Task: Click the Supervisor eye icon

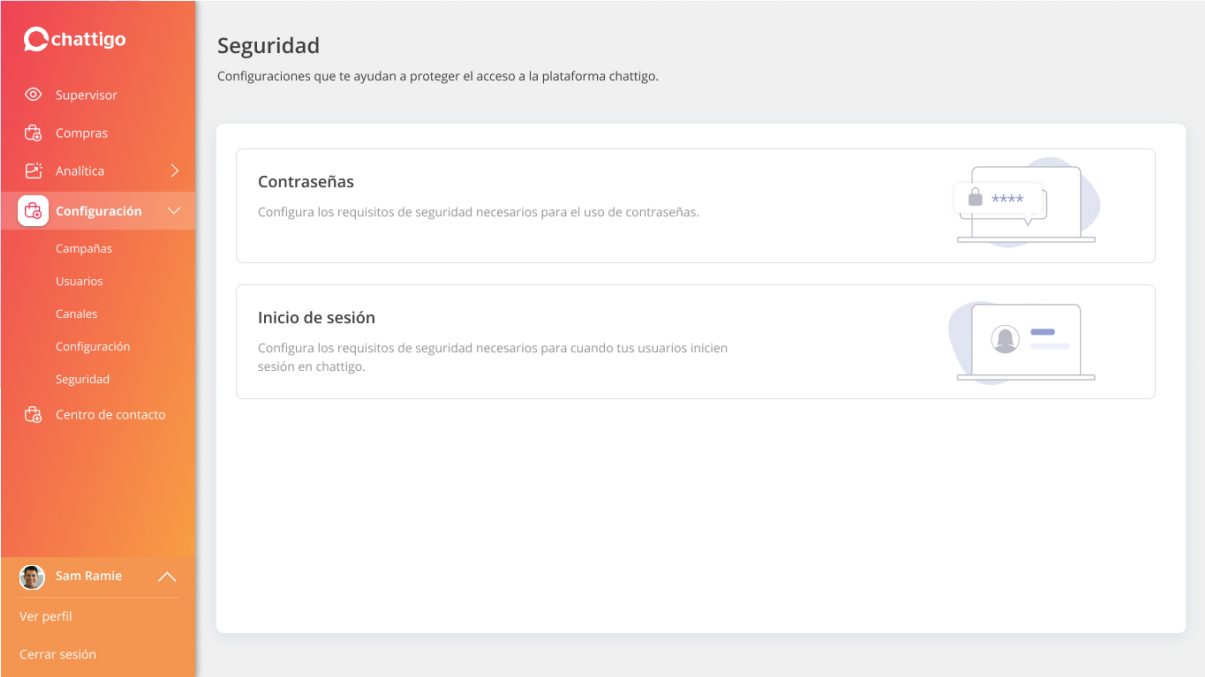Action: [33, 95]
